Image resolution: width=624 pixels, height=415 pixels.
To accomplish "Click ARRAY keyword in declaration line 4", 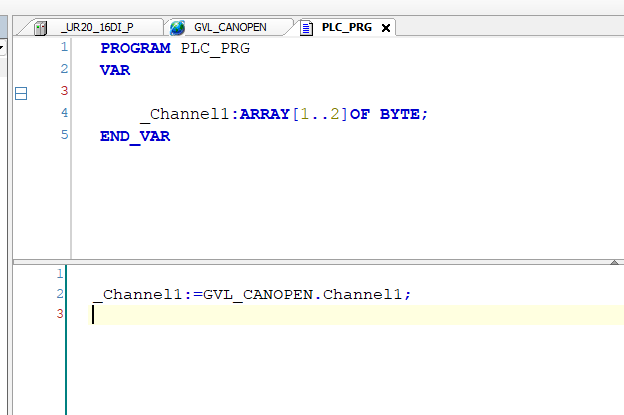I will point(265,115).
